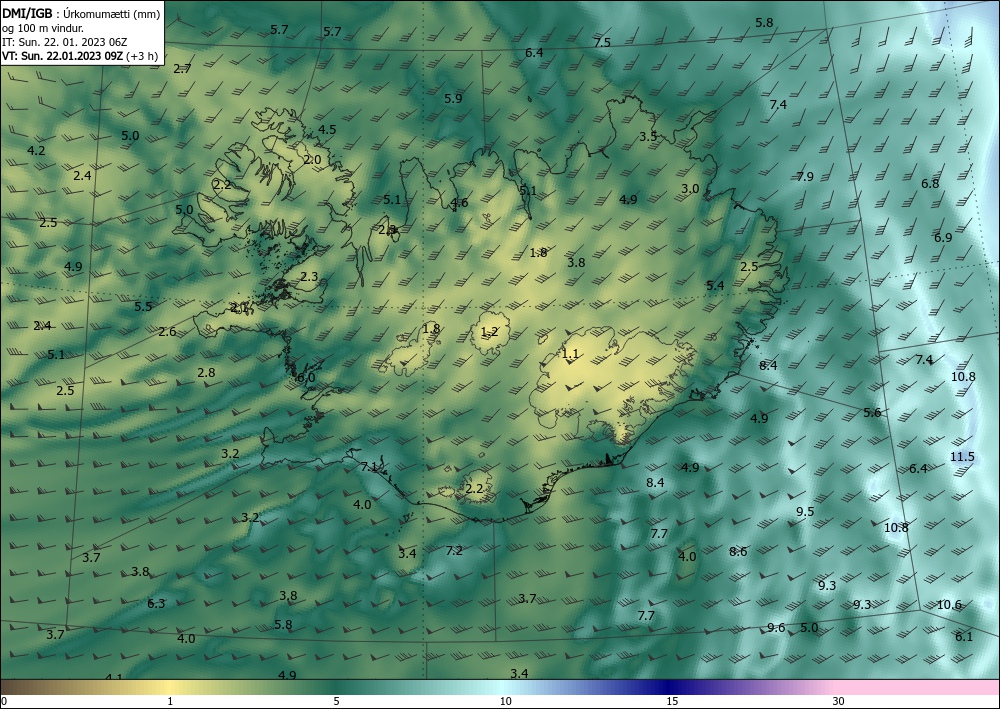Click the 5.4 value in east Iceland
1000x709 pixels.
(x=715, y=286)
